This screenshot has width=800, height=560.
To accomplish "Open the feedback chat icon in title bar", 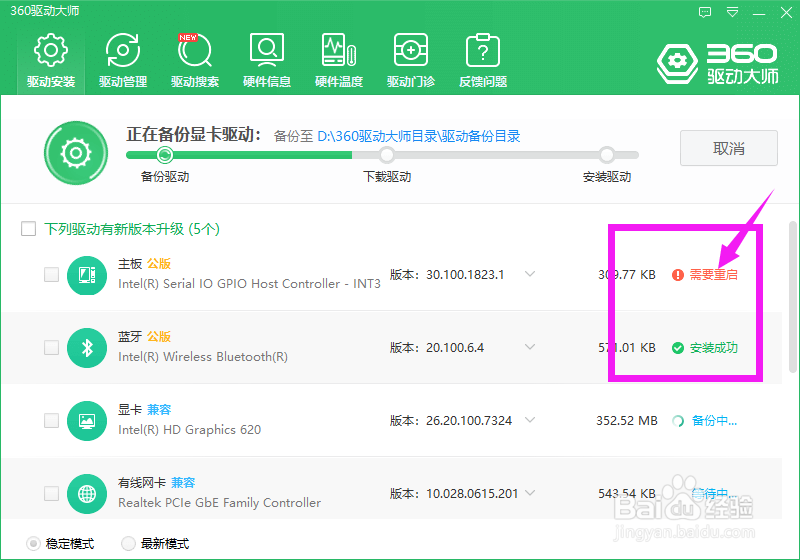I will click(x=705, y=12).
